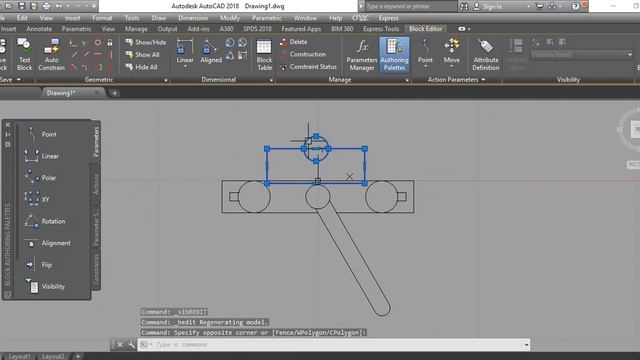Open dropdown under Linear constraint button
Viewport: 640px width, 360px height.
[185, 67]
